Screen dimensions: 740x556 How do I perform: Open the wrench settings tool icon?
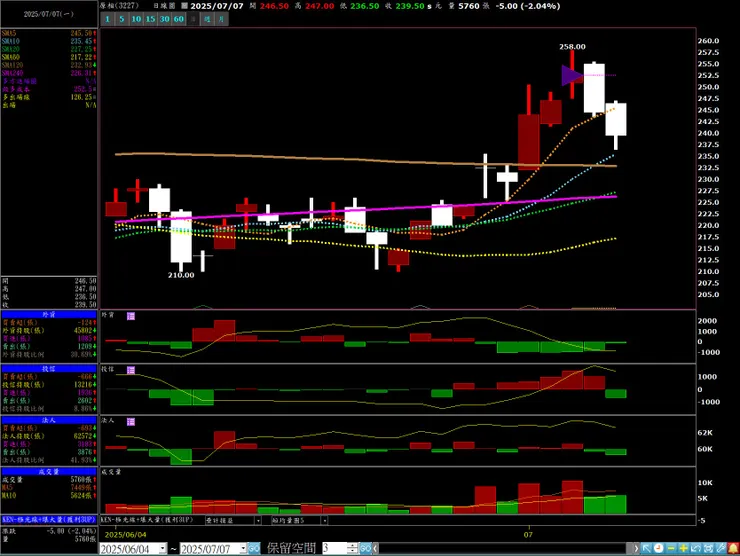[x=720, y=548]
